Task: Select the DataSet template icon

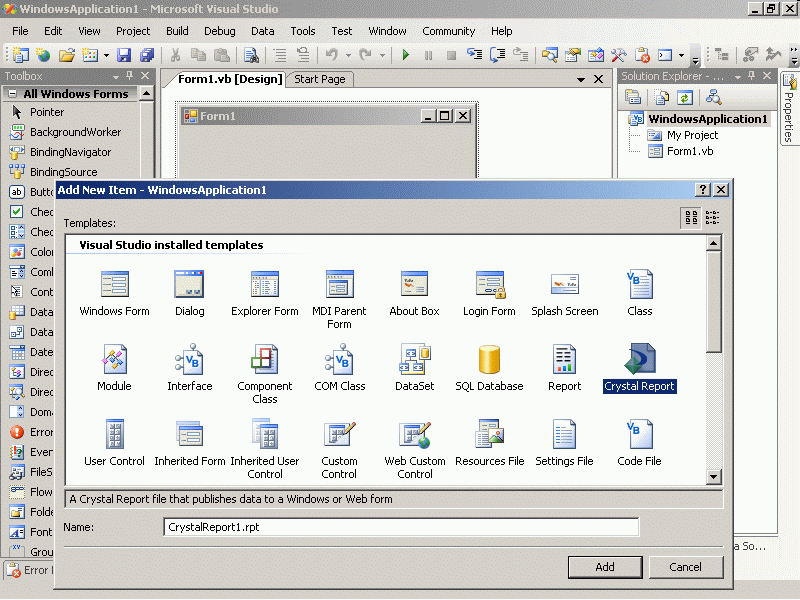Action: click(414, 361)
